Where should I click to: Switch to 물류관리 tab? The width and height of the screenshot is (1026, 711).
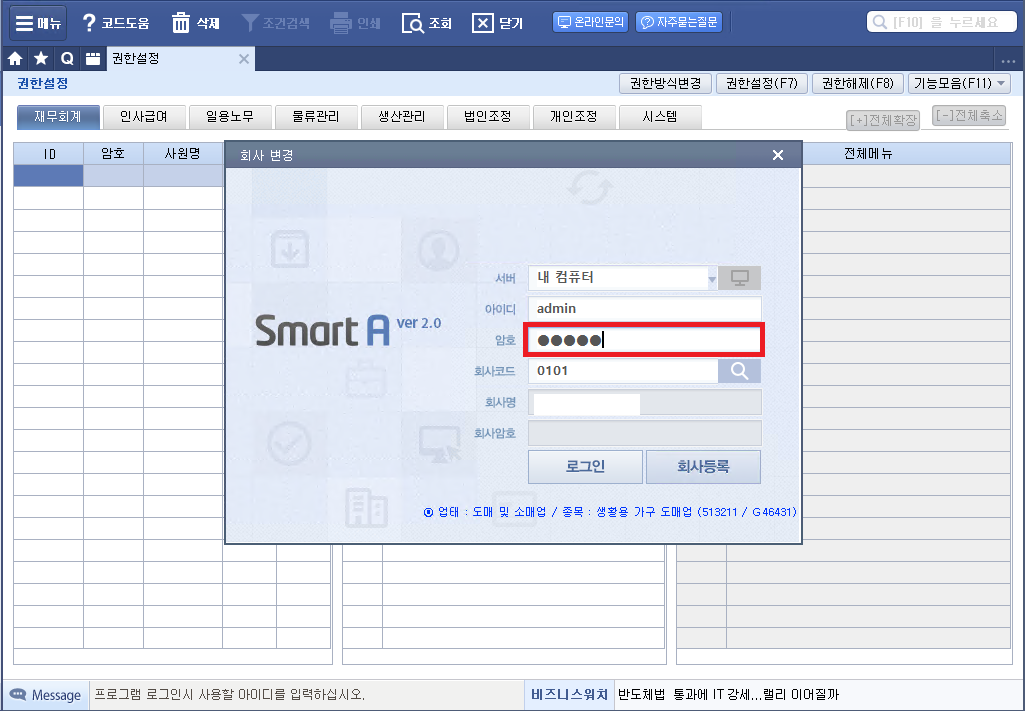tap(316, 117)
